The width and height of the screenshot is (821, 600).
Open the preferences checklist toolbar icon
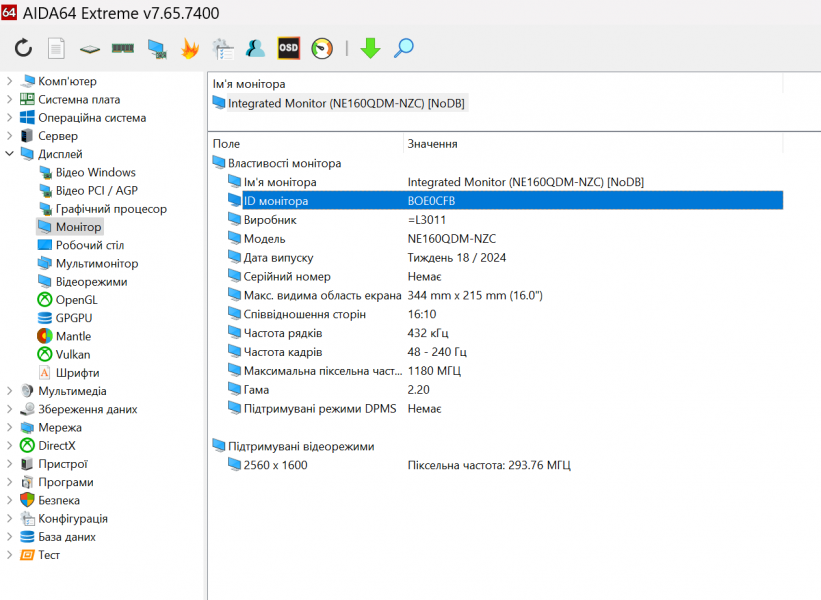(x=223, y=49)
